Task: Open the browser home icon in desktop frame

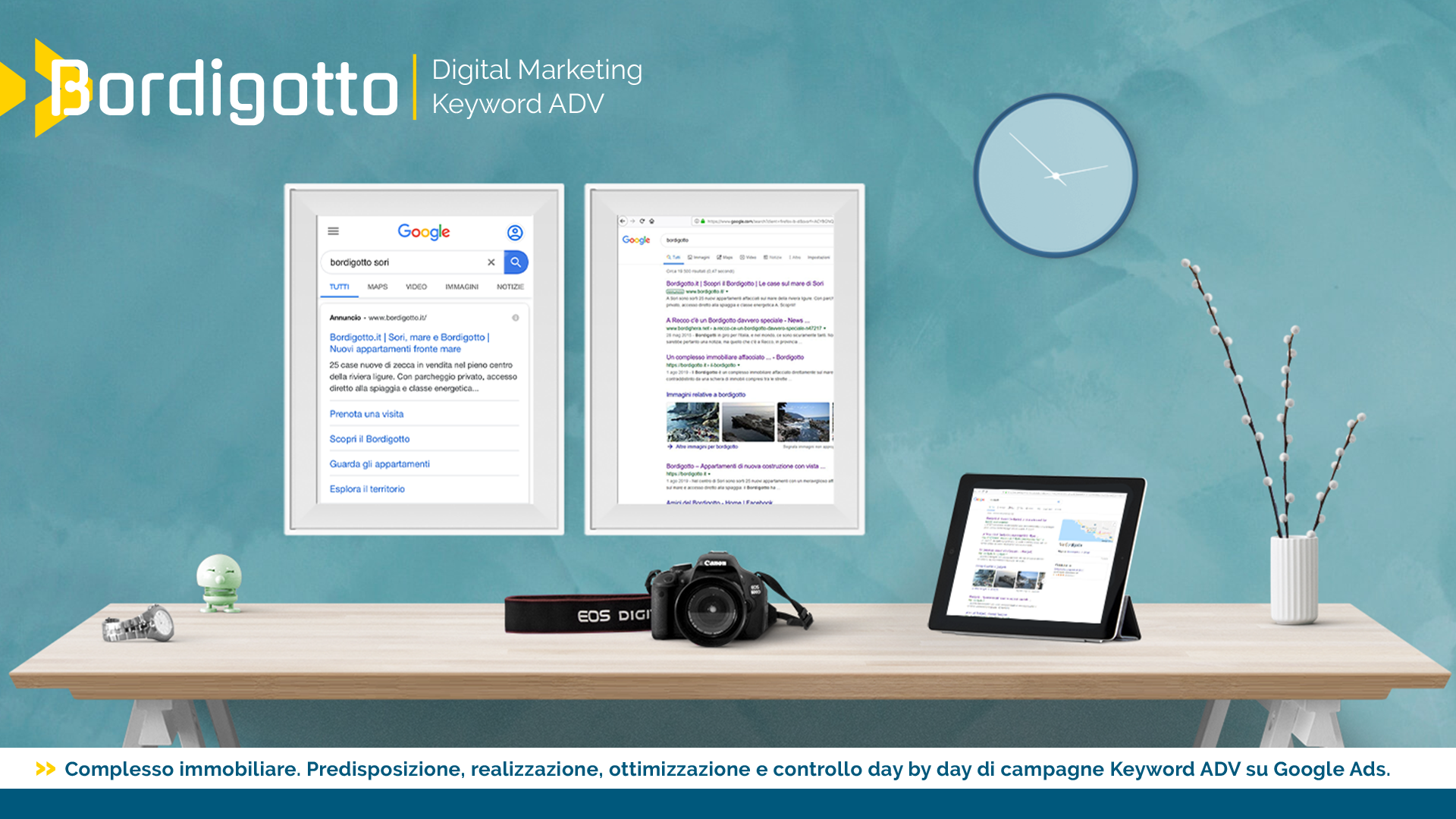Action: [651, 221]
